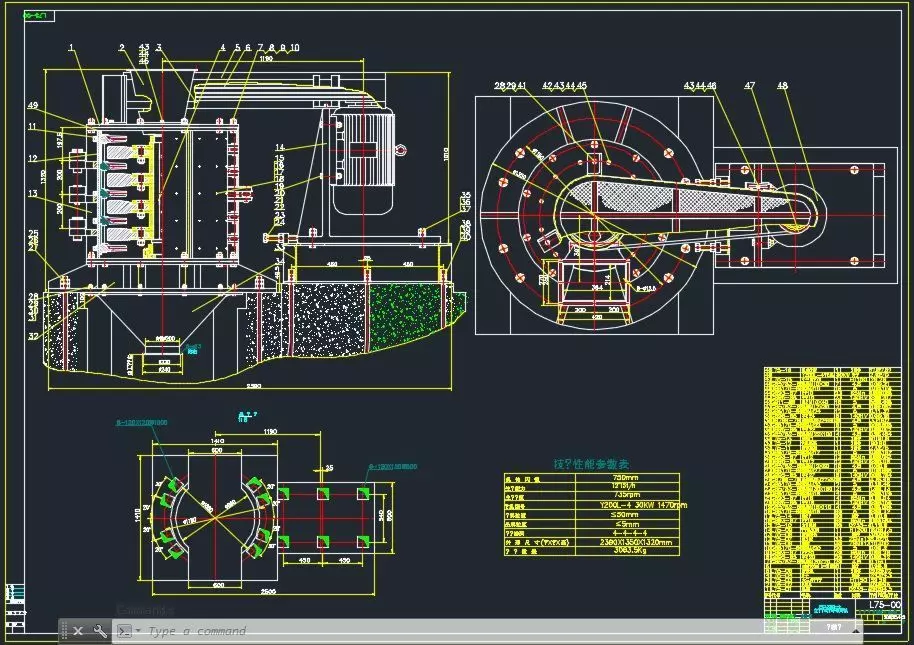Select the 2580 overall width dimension
The height and width of the screenshot is (645, 914).
(x=254, y=385)
